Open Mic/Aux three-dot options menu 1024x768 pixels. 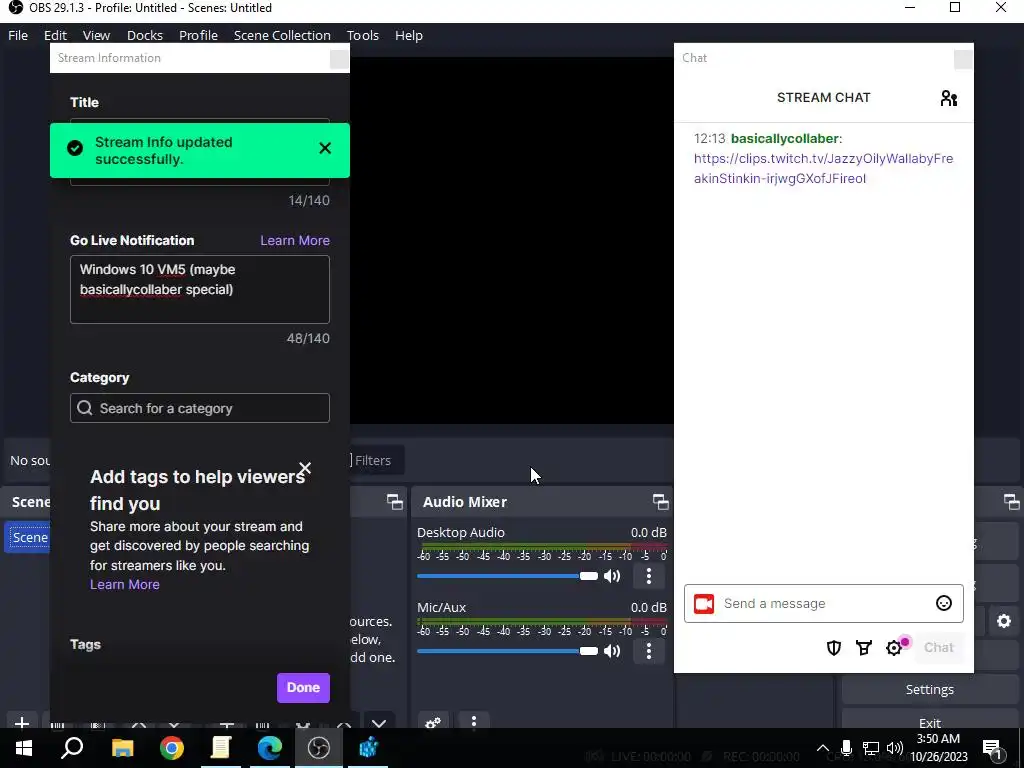(x=648, y=650)
